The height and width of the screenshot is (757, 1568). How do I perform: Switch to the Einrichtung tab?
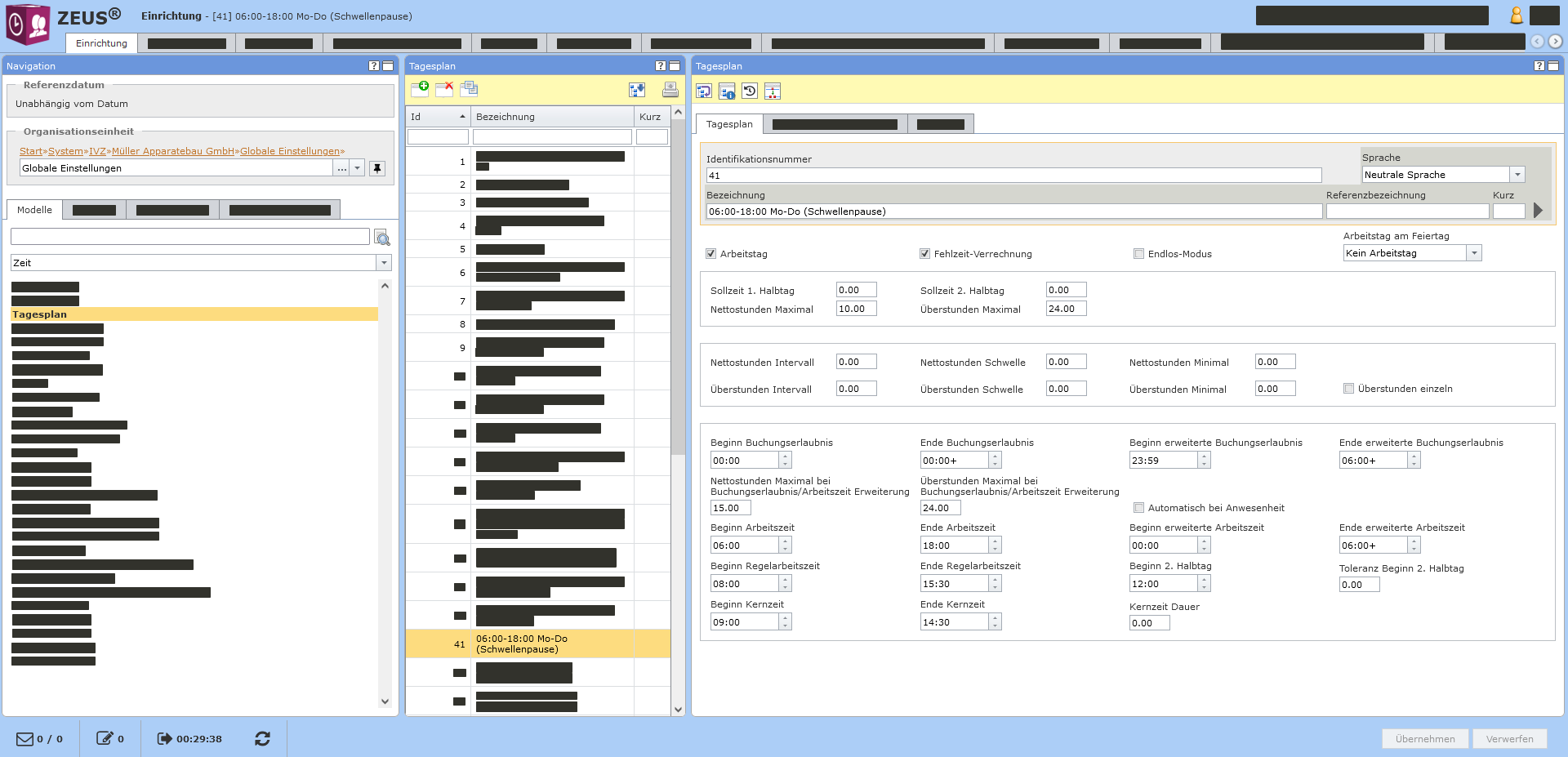click(101, 43)
